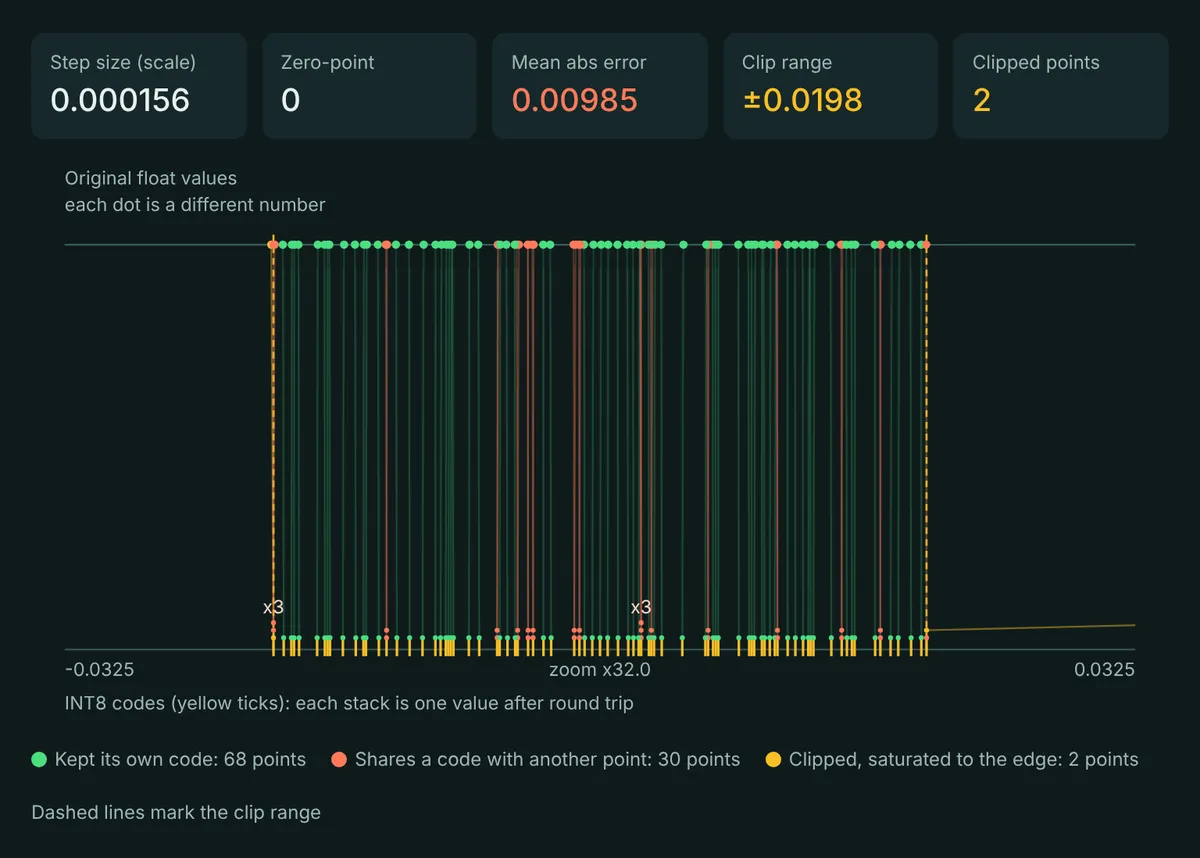The height and width of the screenshot is (858, 1200).
Task: Click the "zoom x32.0" indicator
Action: click(x=600, y=669)
